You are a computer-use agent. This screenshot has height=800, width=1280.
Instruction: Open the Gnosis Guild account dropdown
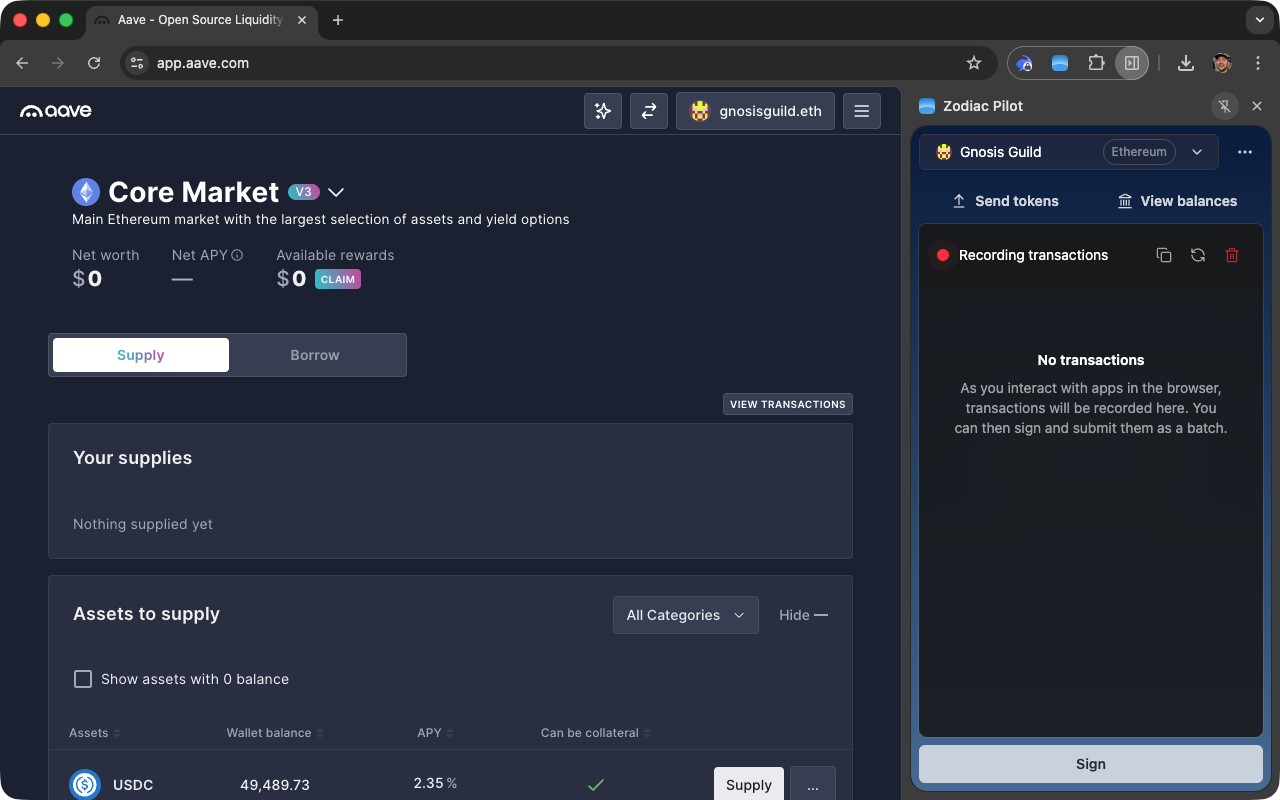(1069, 152)
